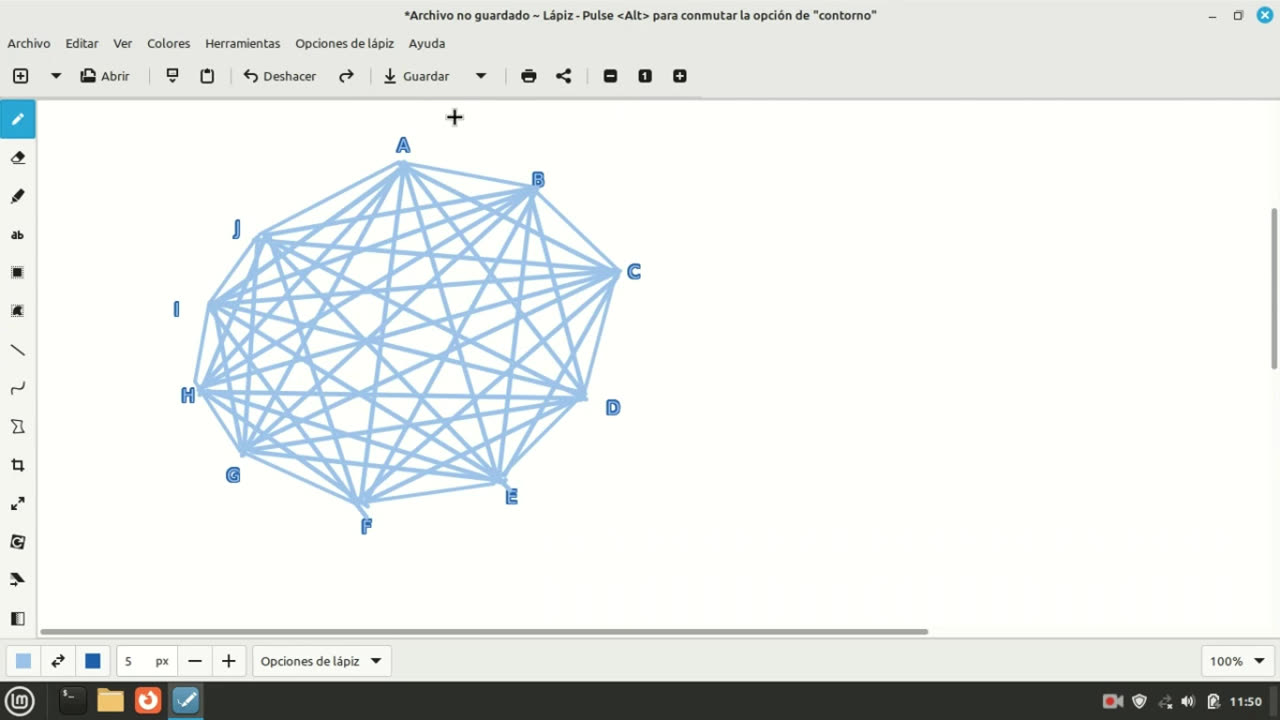1280x720 pixels.
Task: Click the volume tray icon
Action: (x=1188, y=701)
